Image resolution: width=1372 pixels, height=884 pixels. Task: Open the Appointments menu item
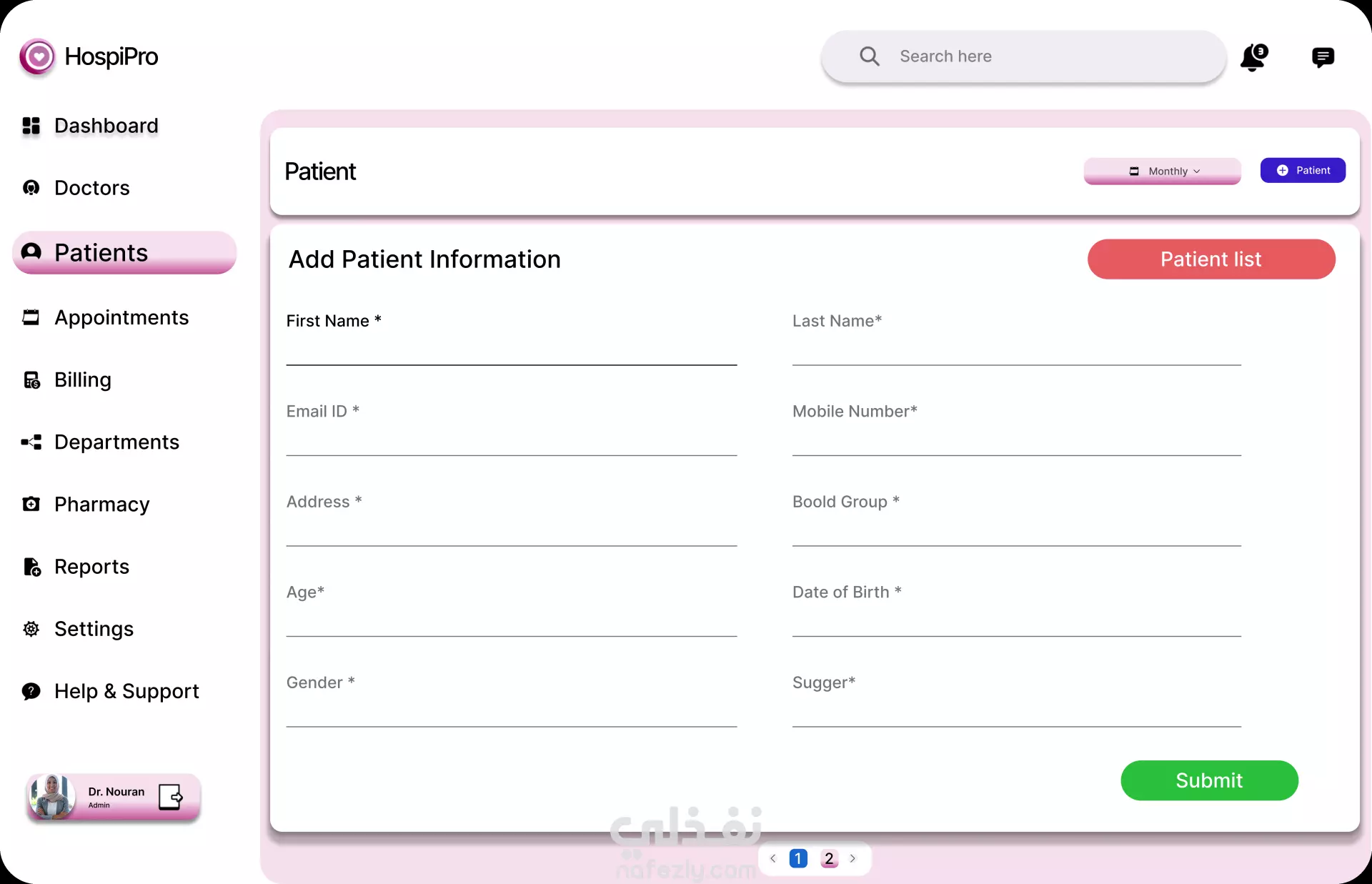[121, 317]
